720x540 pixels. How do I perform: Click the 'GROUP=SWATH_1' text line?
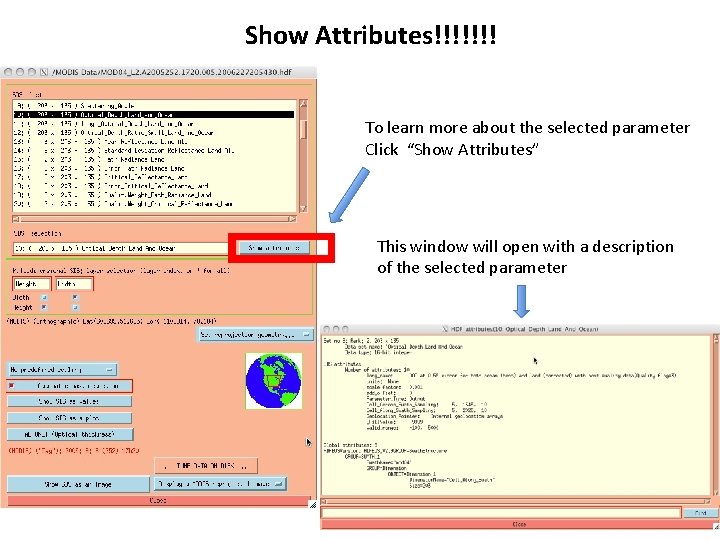tap(362, 457)
